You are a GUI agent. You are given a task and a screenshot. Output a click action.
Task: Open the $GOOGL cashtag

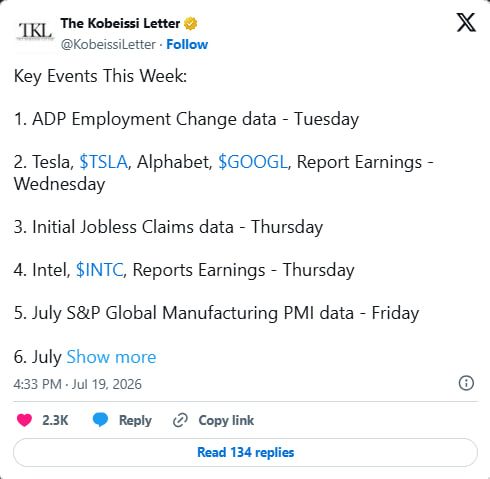coord(253,162)
